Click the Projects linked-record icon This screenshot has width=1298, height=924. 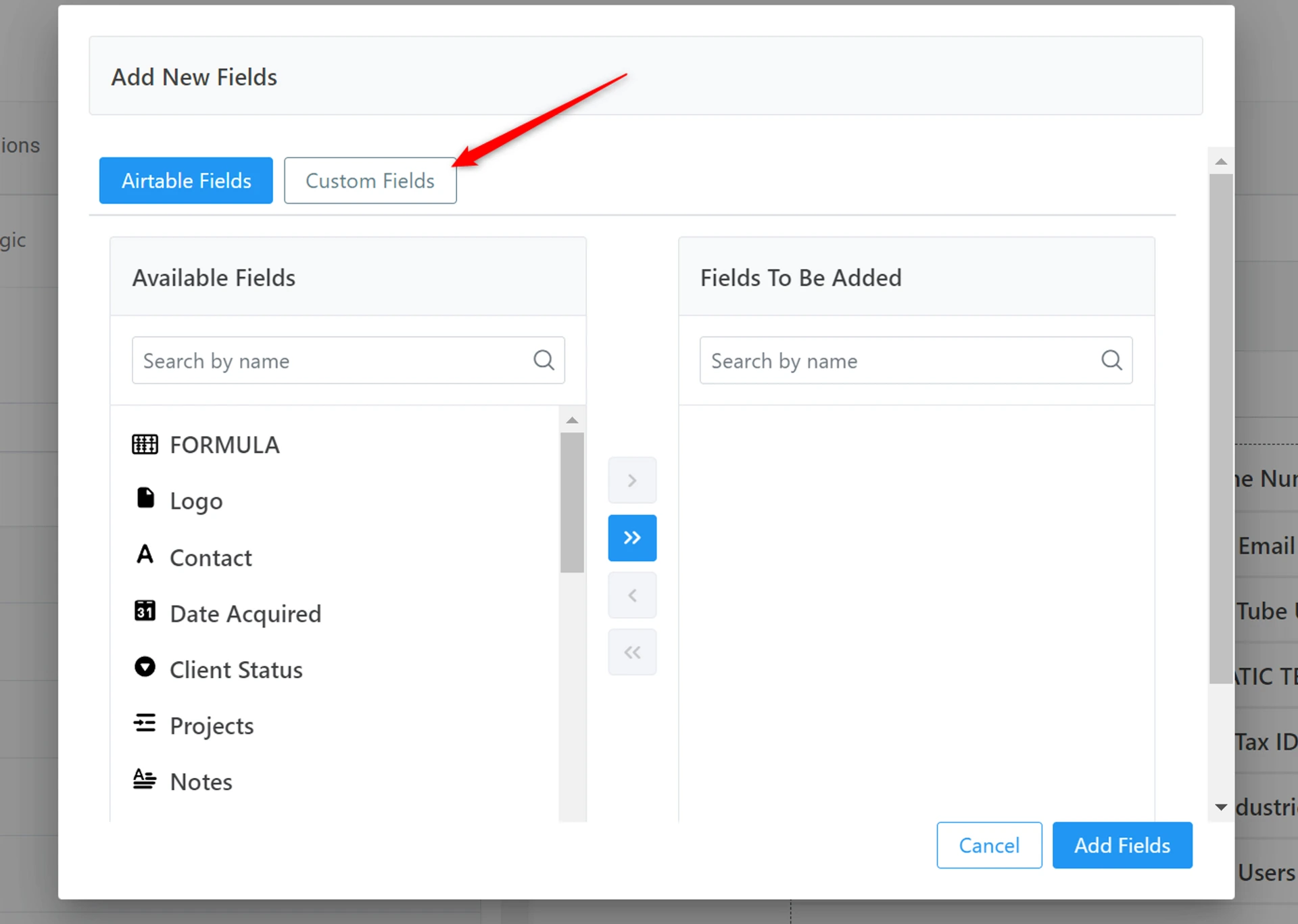[x=145, y=723]
